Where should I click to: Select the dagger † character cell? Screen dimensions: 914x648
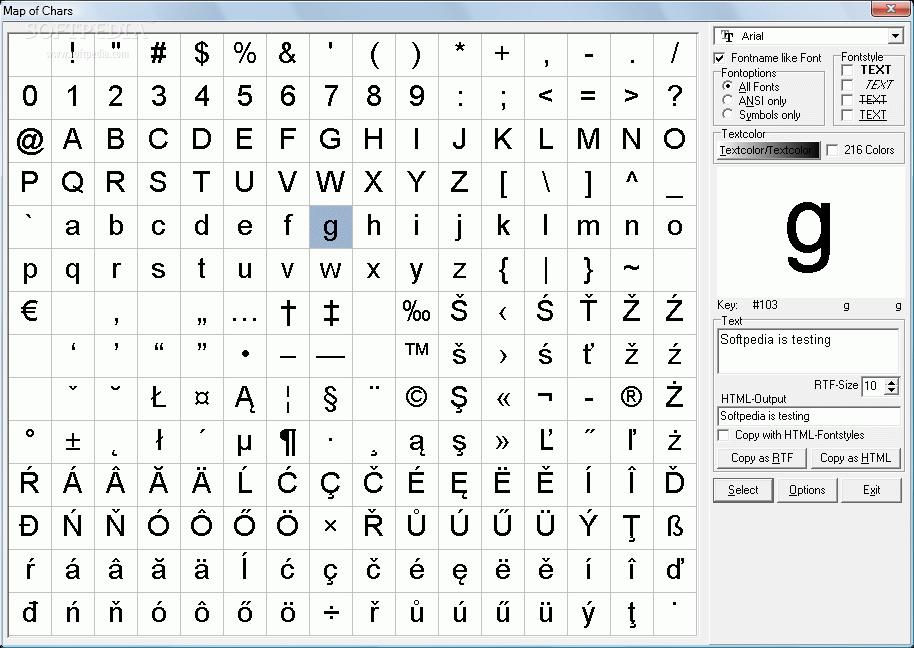(x=288, y=313)
